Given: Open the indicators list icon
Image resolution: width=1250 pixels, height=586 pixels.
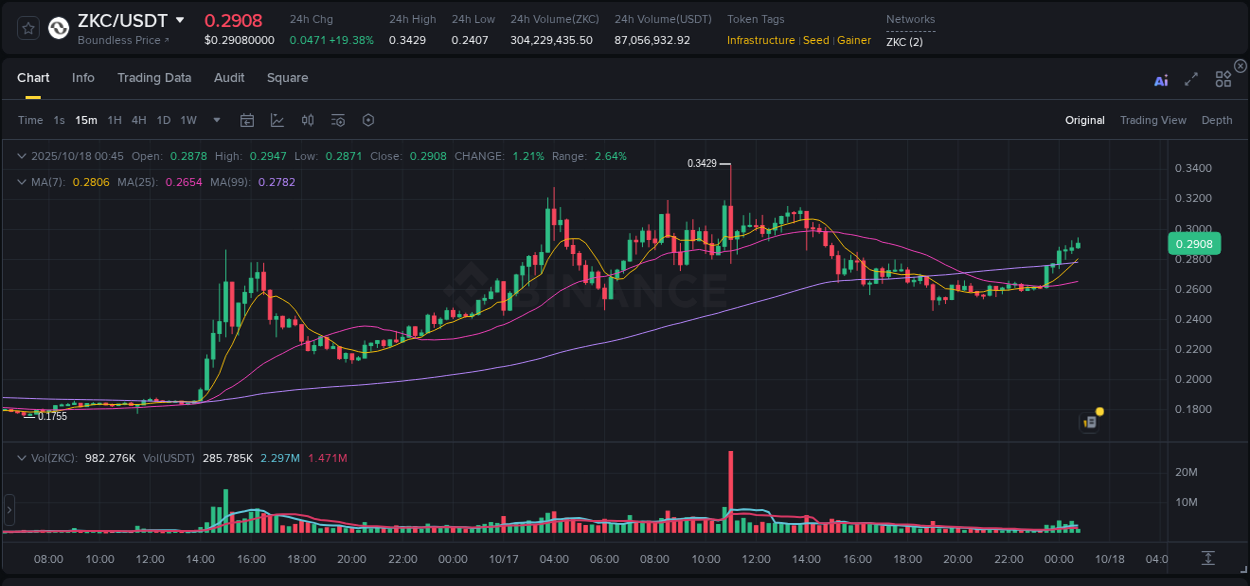Looking at the screenshot, I should [x=337, y=120].
